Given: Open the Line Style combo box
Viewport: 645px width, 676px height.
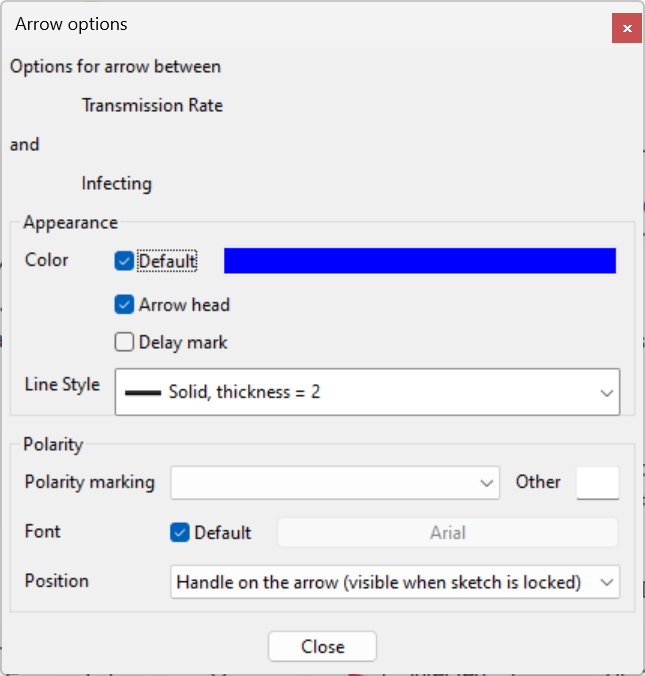Looking at the screenshot, I should (367, 392).
